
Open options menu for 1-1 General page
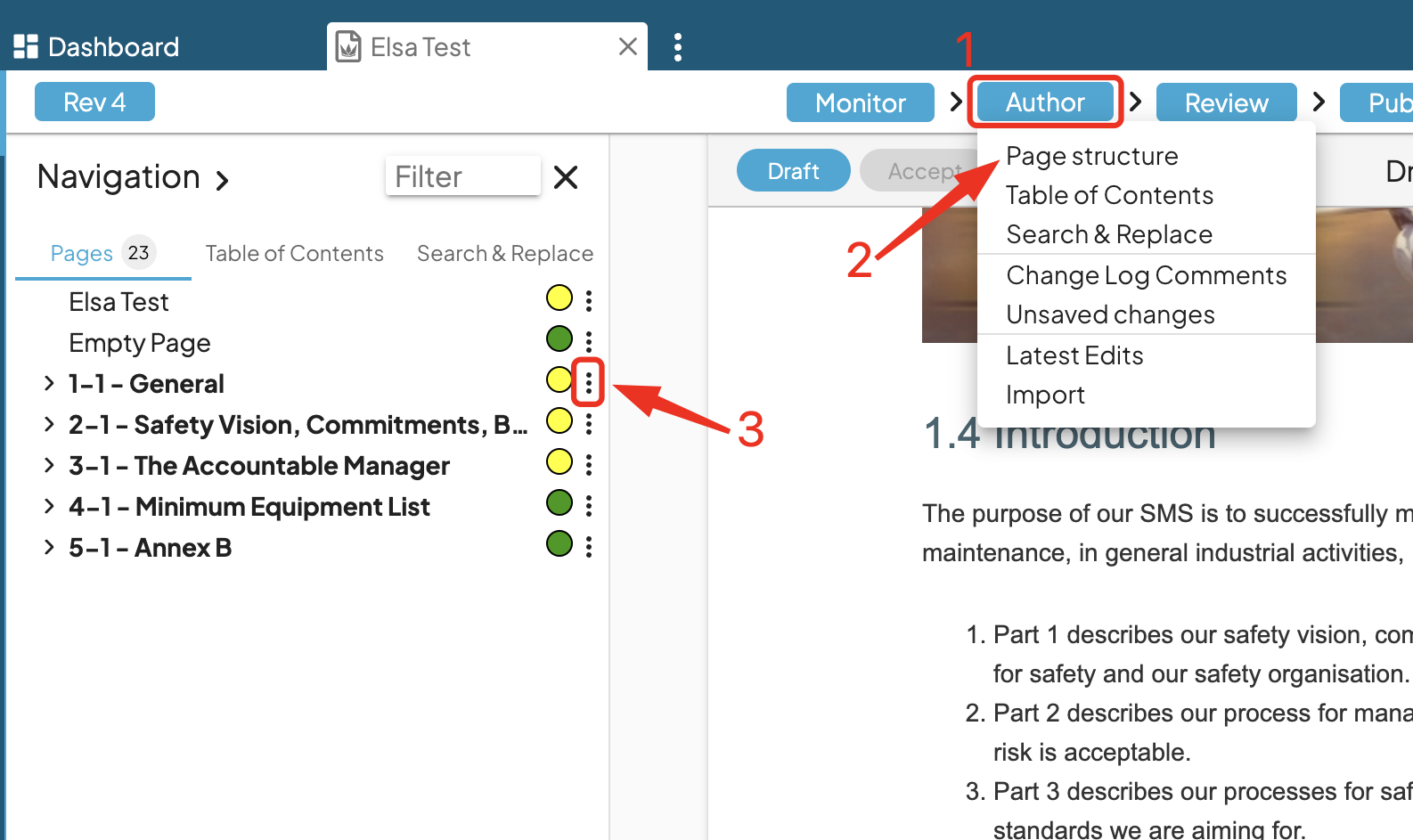click(589, 382)
